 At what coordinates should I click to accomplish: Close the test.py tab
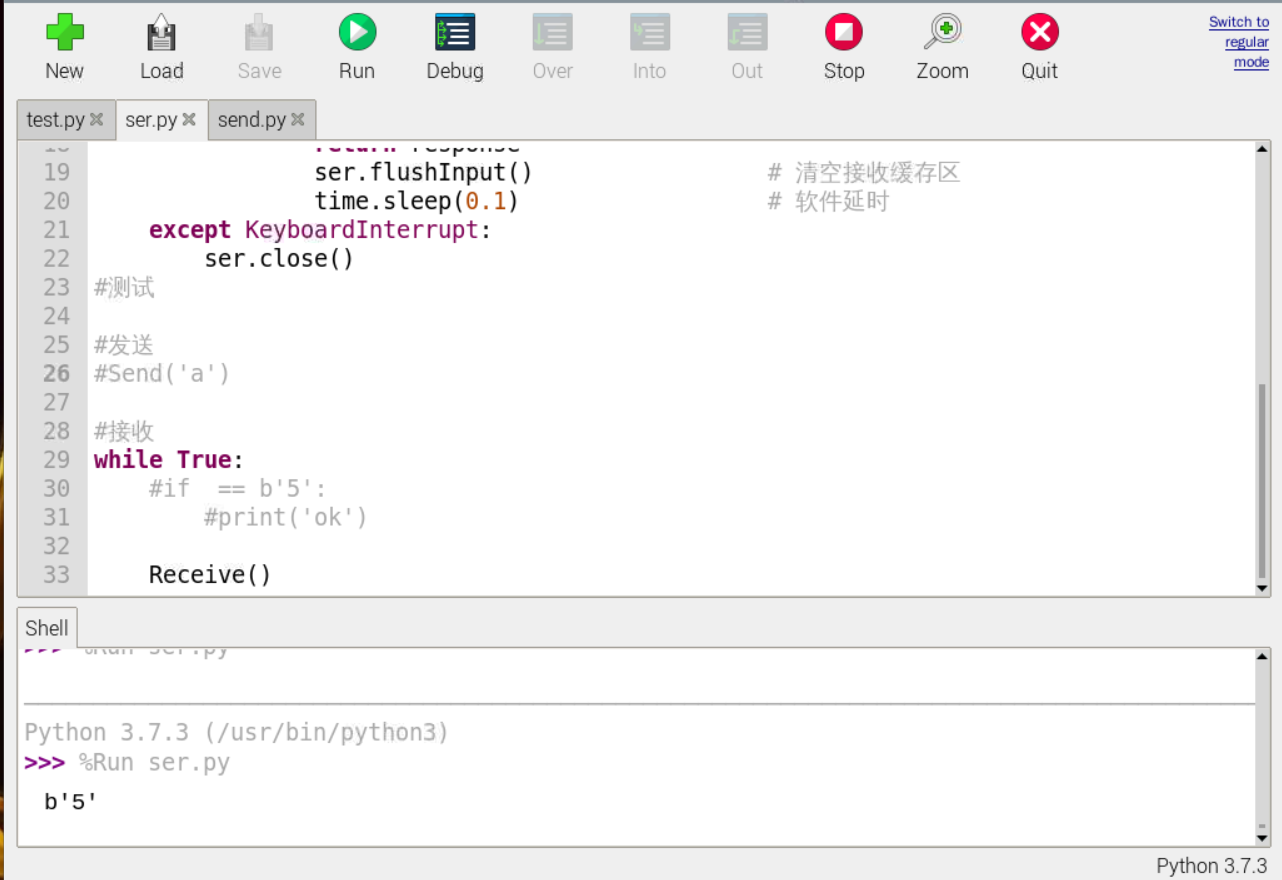click(96, 120)
